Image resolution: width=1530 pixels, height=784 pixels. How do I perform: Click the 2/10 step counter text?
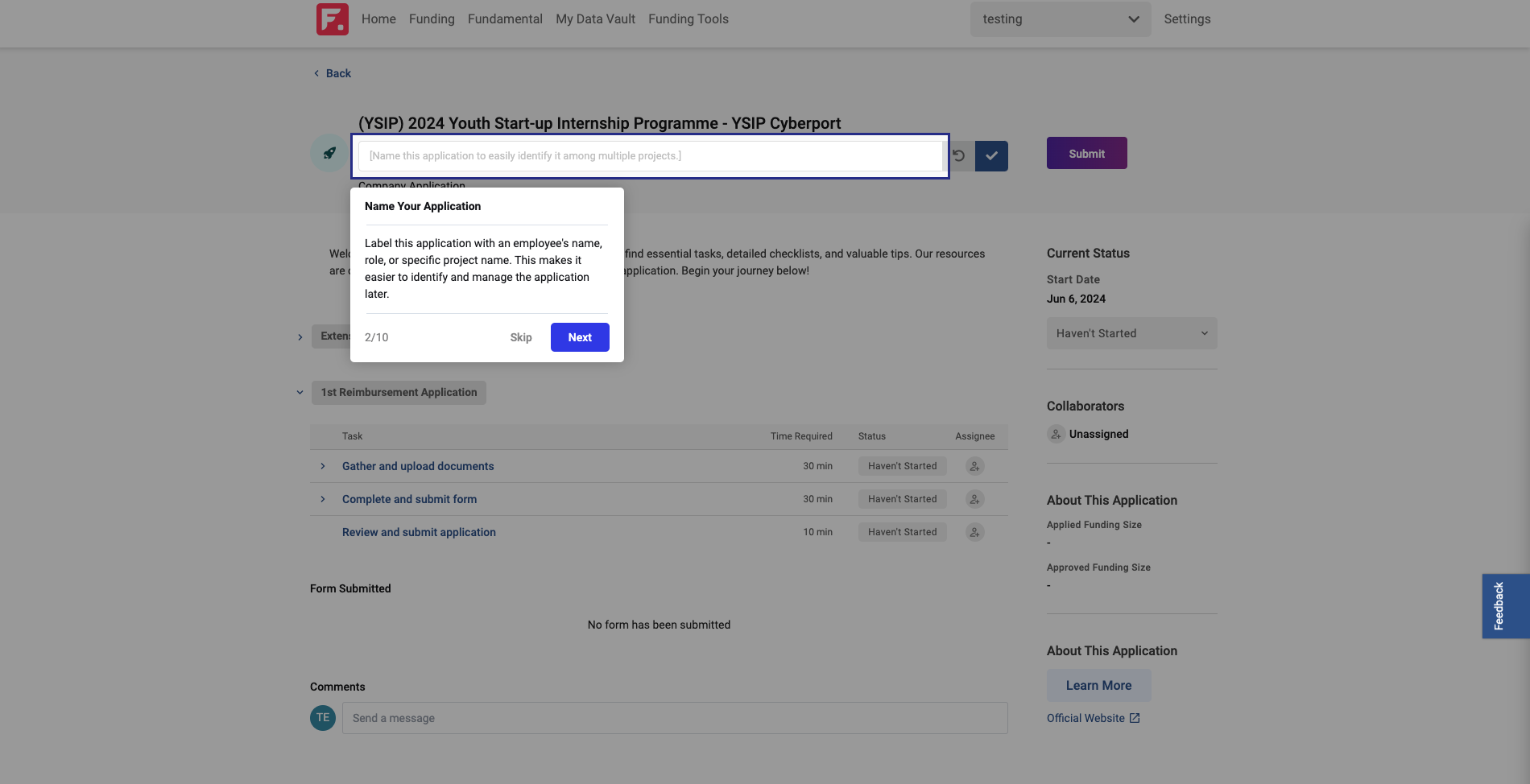(x=376, y=337)
